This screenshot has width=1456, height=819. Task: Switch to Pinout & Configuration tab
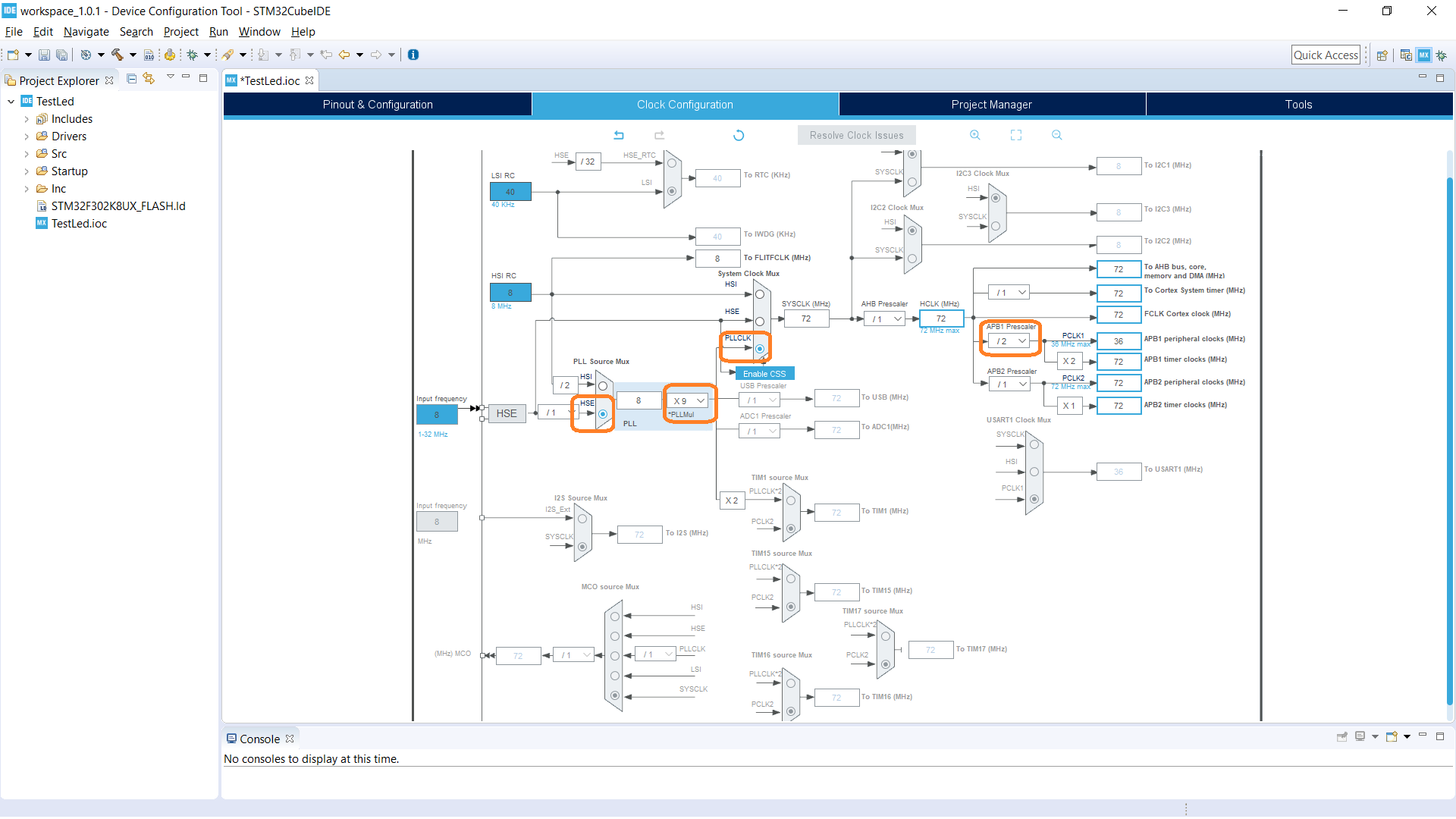tap(378, 105)
